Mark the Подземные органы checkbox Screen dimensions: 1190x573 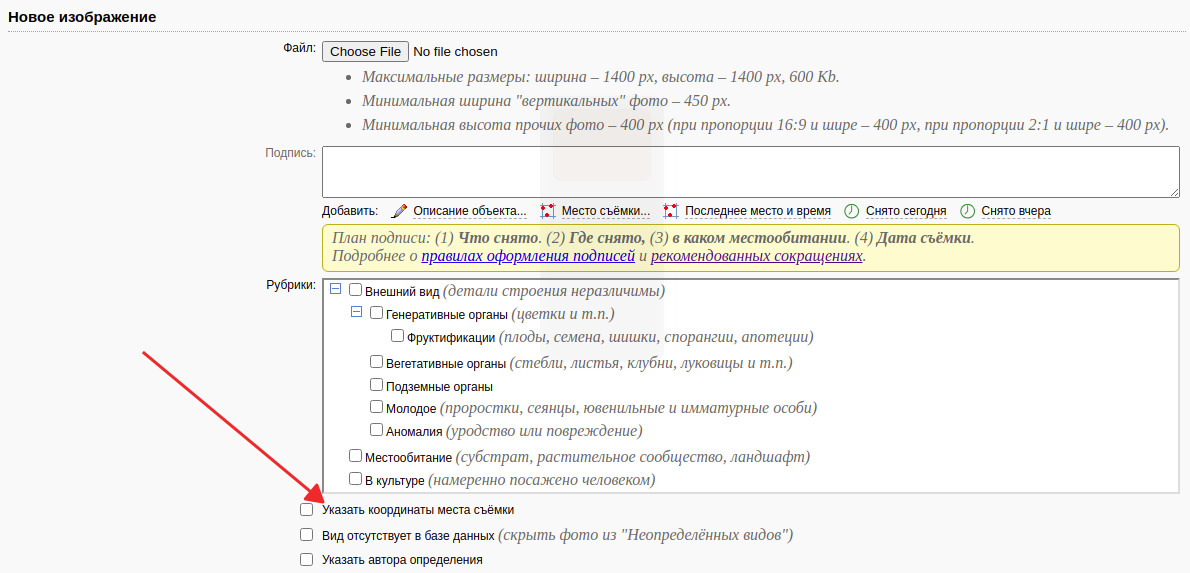(377, 385)
